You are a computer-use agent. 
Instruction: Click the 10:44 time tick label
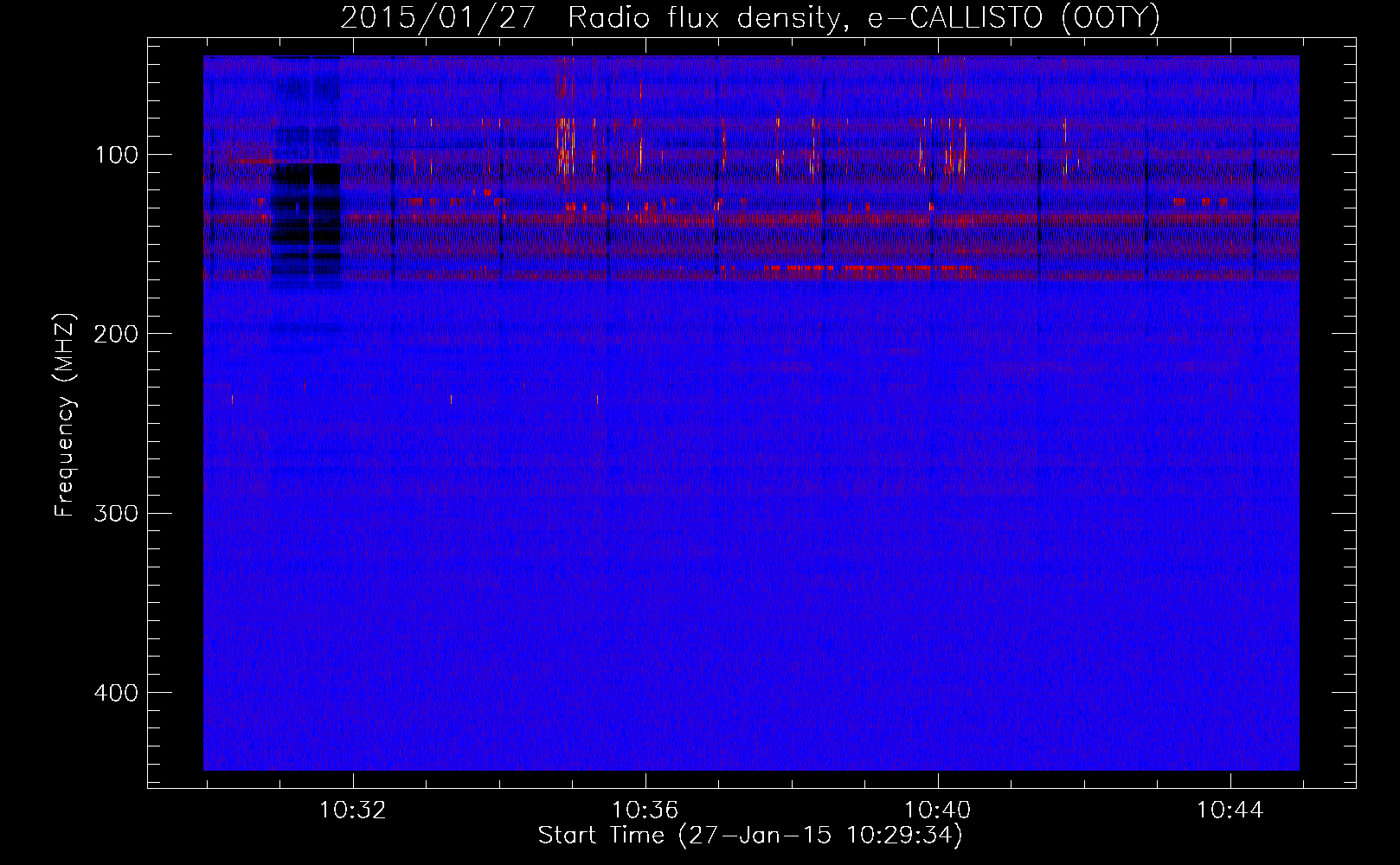[x=1230, y=811]
